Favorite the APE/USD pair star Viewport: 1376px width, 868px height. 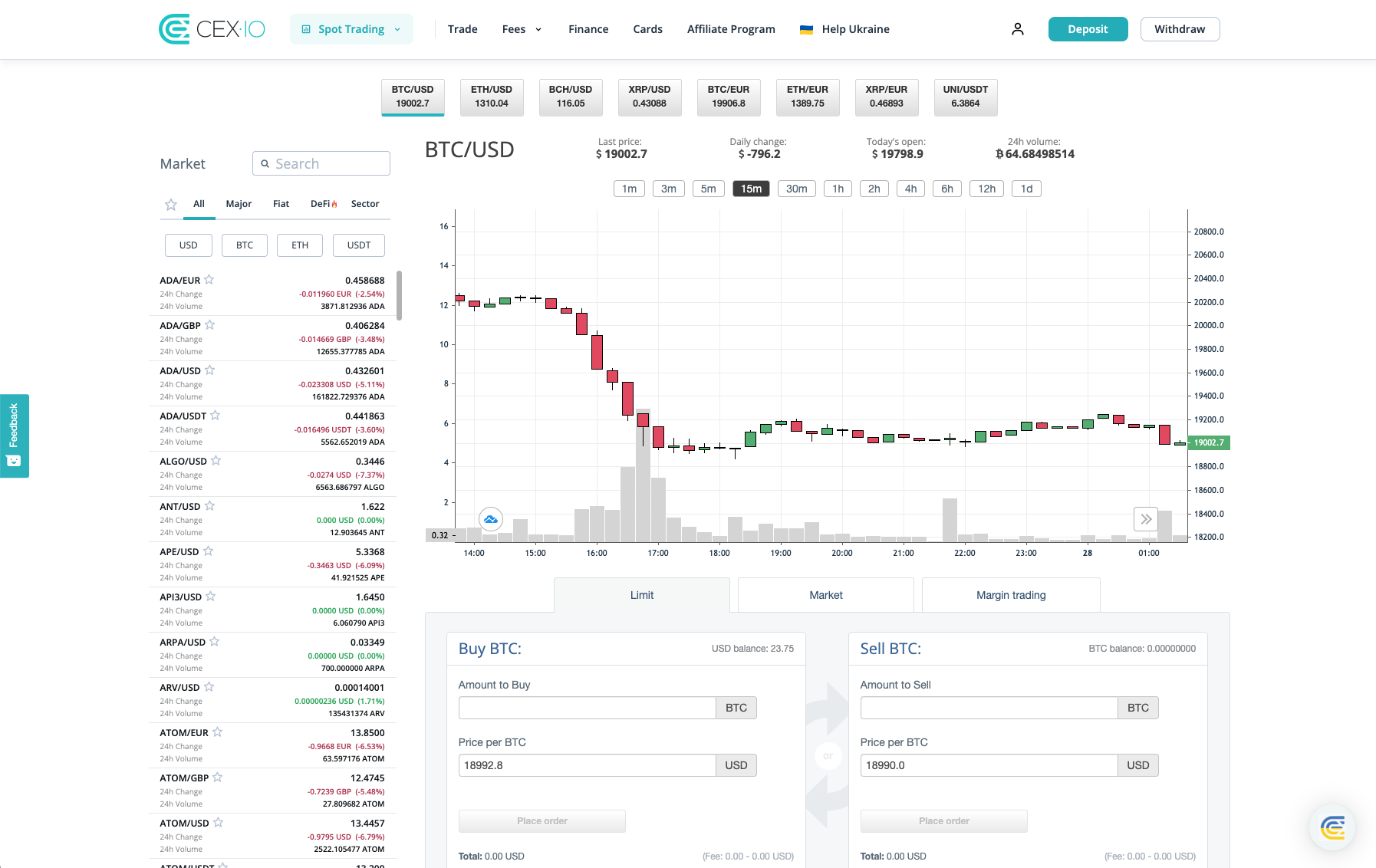click(x=209, y=551)
